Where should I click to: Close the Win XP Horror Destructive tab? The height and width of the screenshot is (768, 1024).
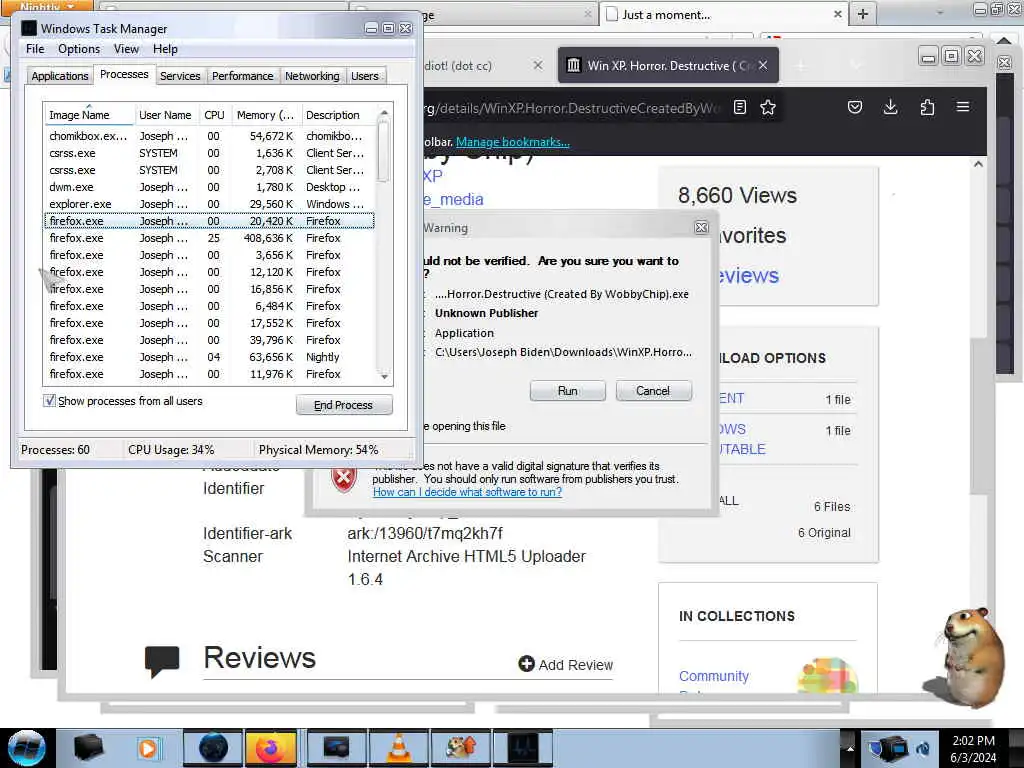(763, 65)
